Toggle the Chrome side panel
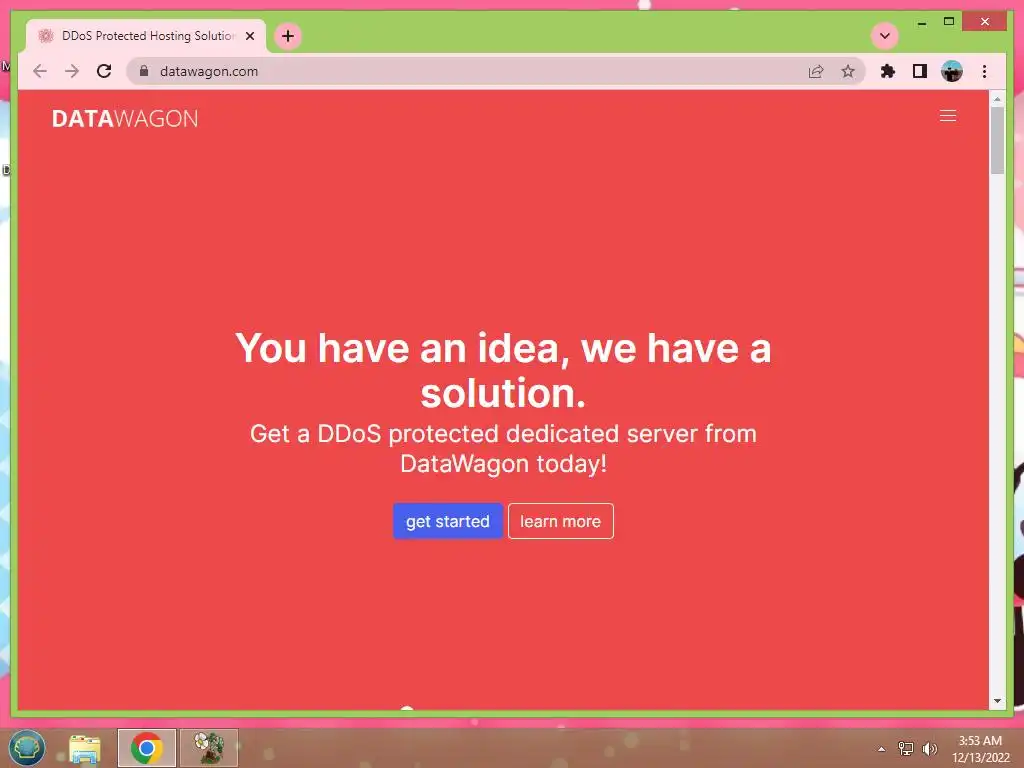This screenshot has height=768, width=1024. (x=920, y=71)
